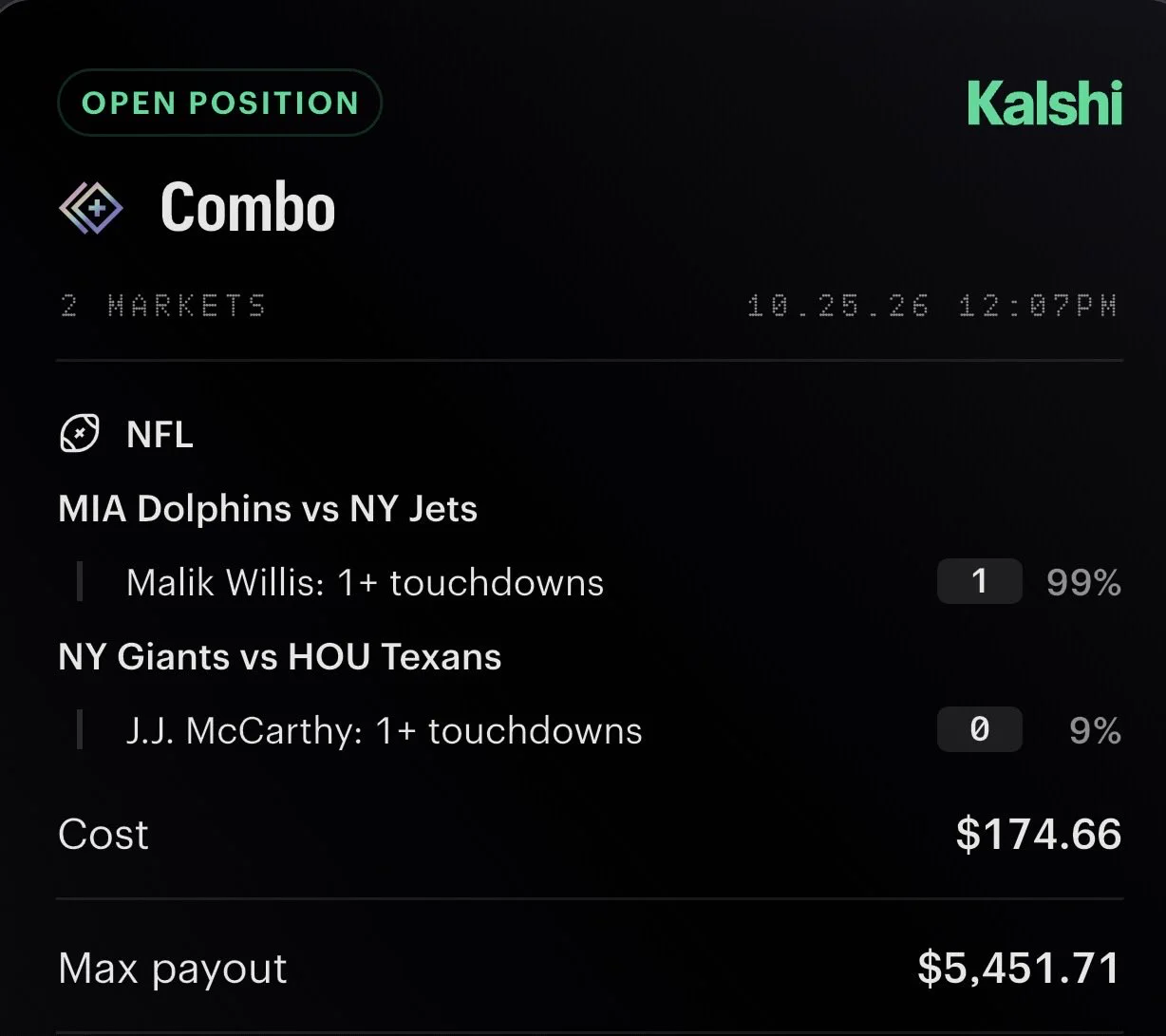Click the 99% probability value
1166x1036 pixels.
point(1083,582)
